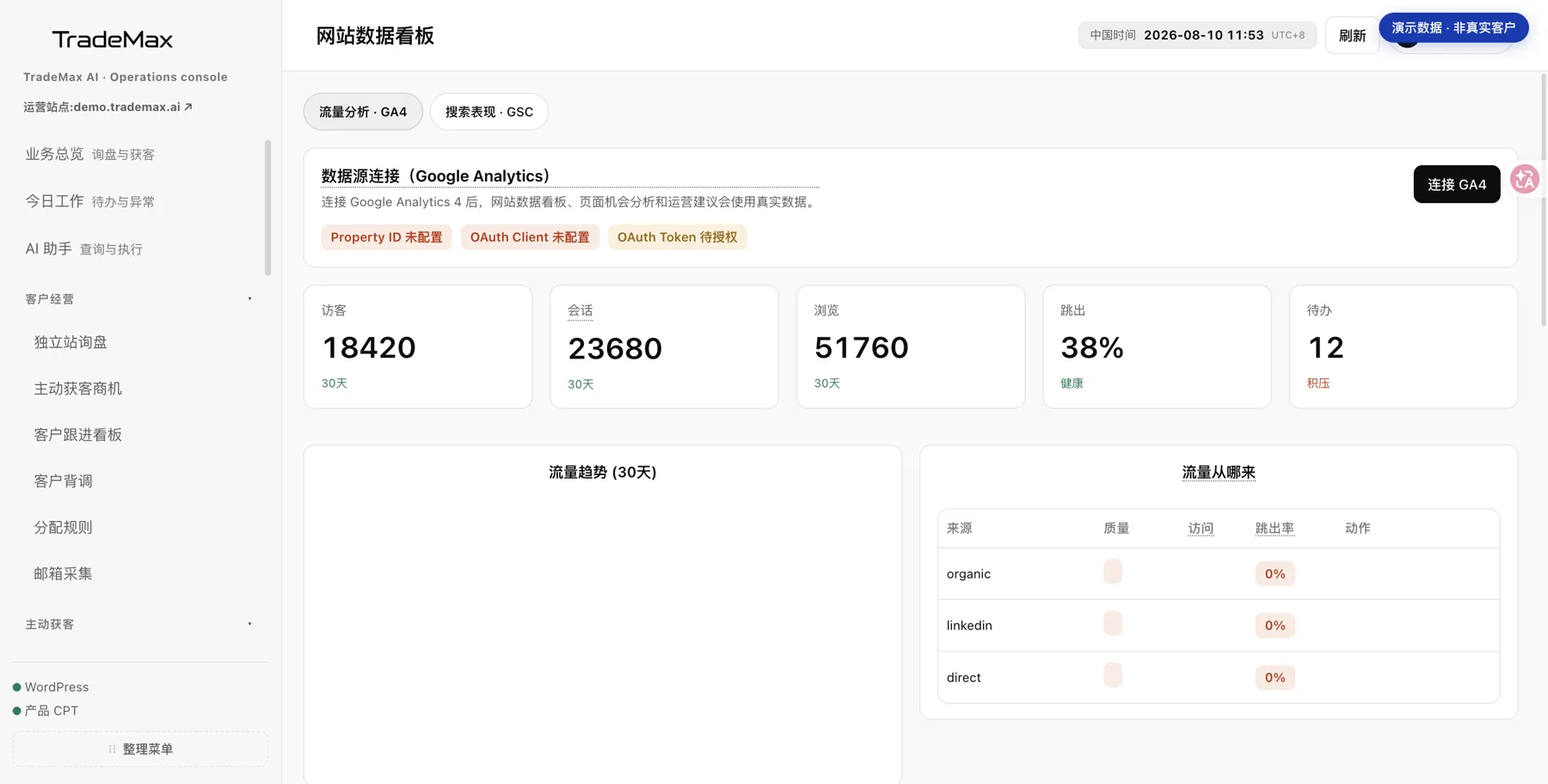The image size is (1548, 784).
Task: Open 分配规则 in sidebar
Action: (64, 528)
